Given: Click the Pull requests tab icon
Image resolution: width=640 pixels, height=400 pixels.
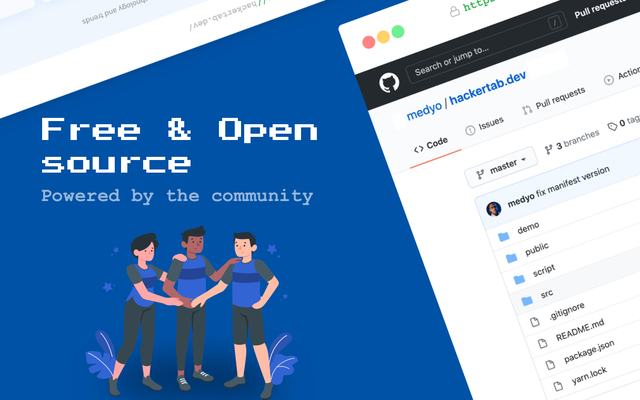Looking at the screenshot, I should tap(527, 110).
